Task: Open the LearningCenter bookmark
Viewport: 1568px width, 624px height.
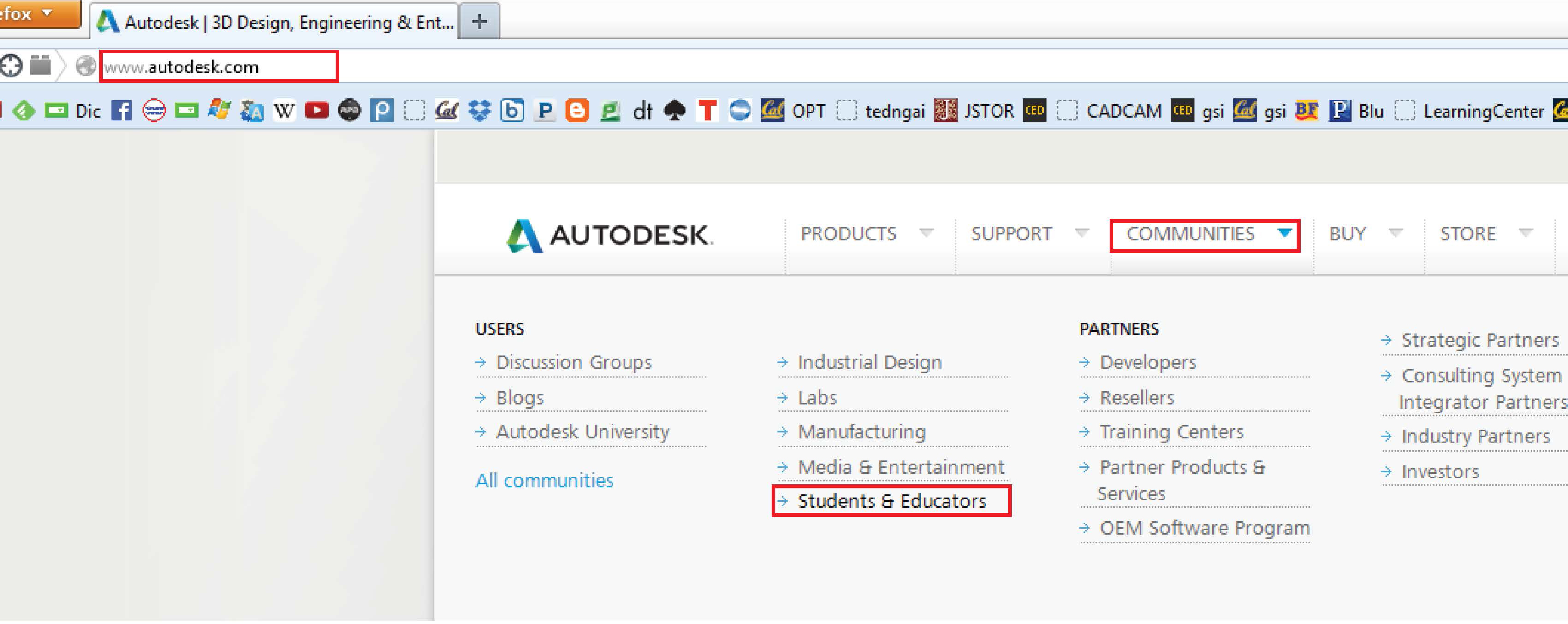Action: point(1469,112)
